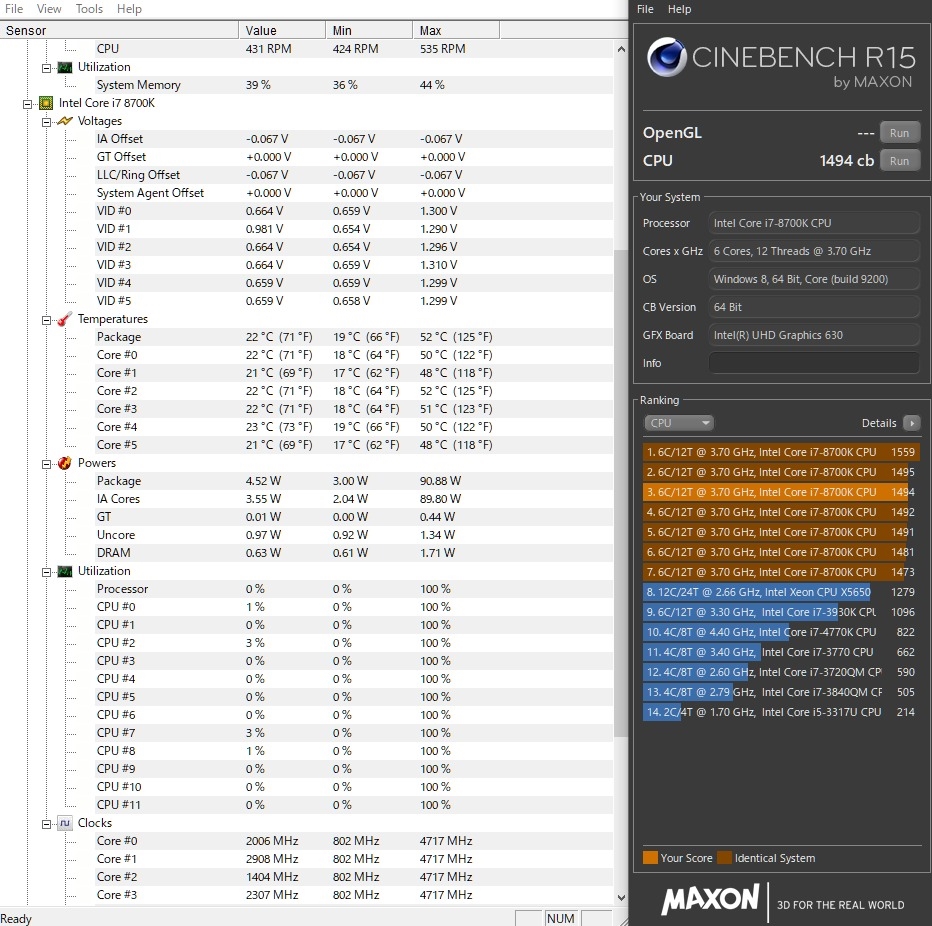Click the vertical scrollbar thumb of sensor list
Image resolution: width=932 pixels, height=926 pixels.
[x=621, y=493]
